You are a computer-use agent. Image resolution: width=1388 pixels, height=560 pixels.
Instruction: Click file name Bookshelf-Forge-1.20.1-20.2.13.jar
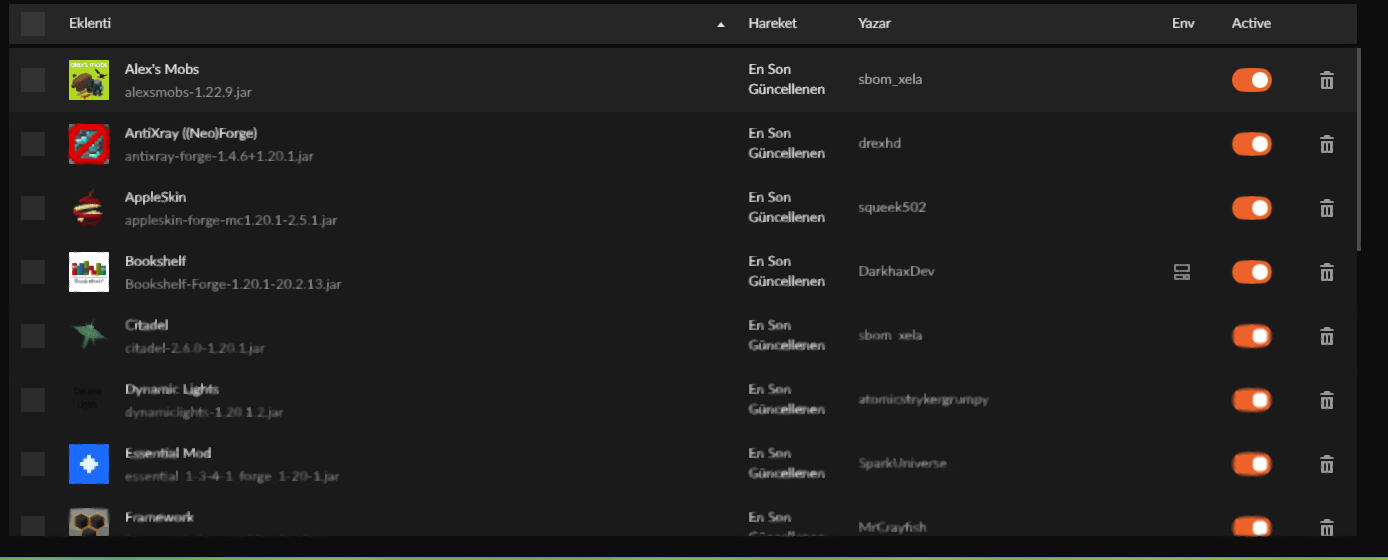[x=233, y=284]
